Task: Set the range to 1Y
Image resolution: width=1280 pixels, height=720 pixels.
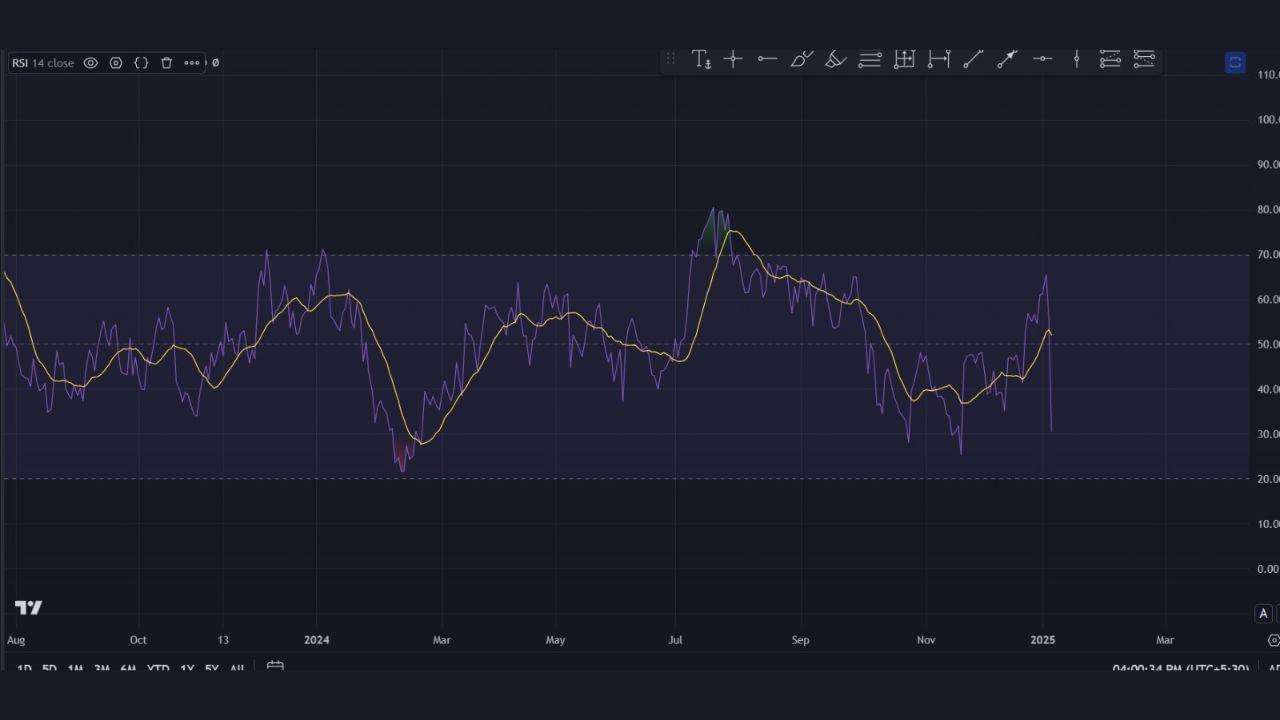Action: (187, 669)
